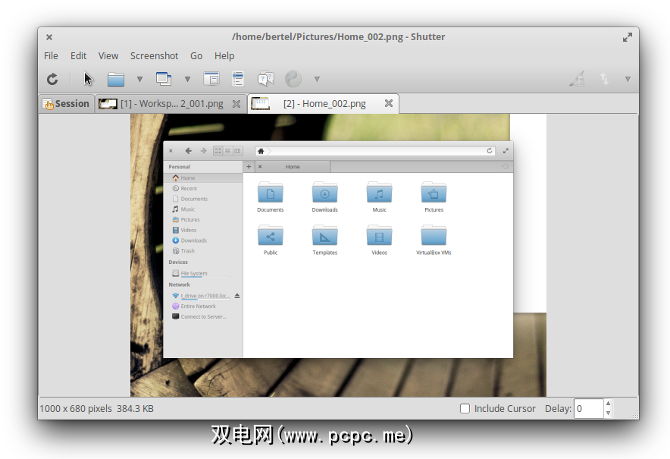Image resolution: width=670 pixels, height=459 pixels.
Task: Open the window capture dropdown arrow
Action: (187, 79)
